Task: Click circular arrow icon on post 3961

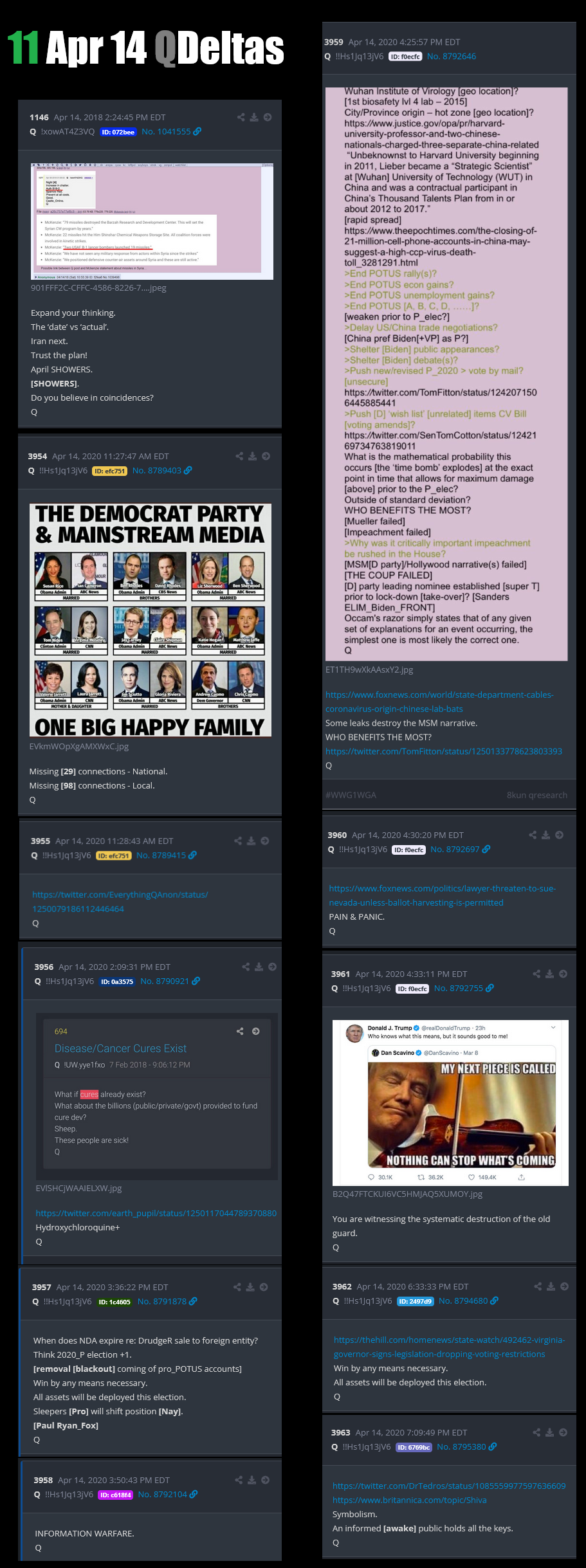Action: 563,974
